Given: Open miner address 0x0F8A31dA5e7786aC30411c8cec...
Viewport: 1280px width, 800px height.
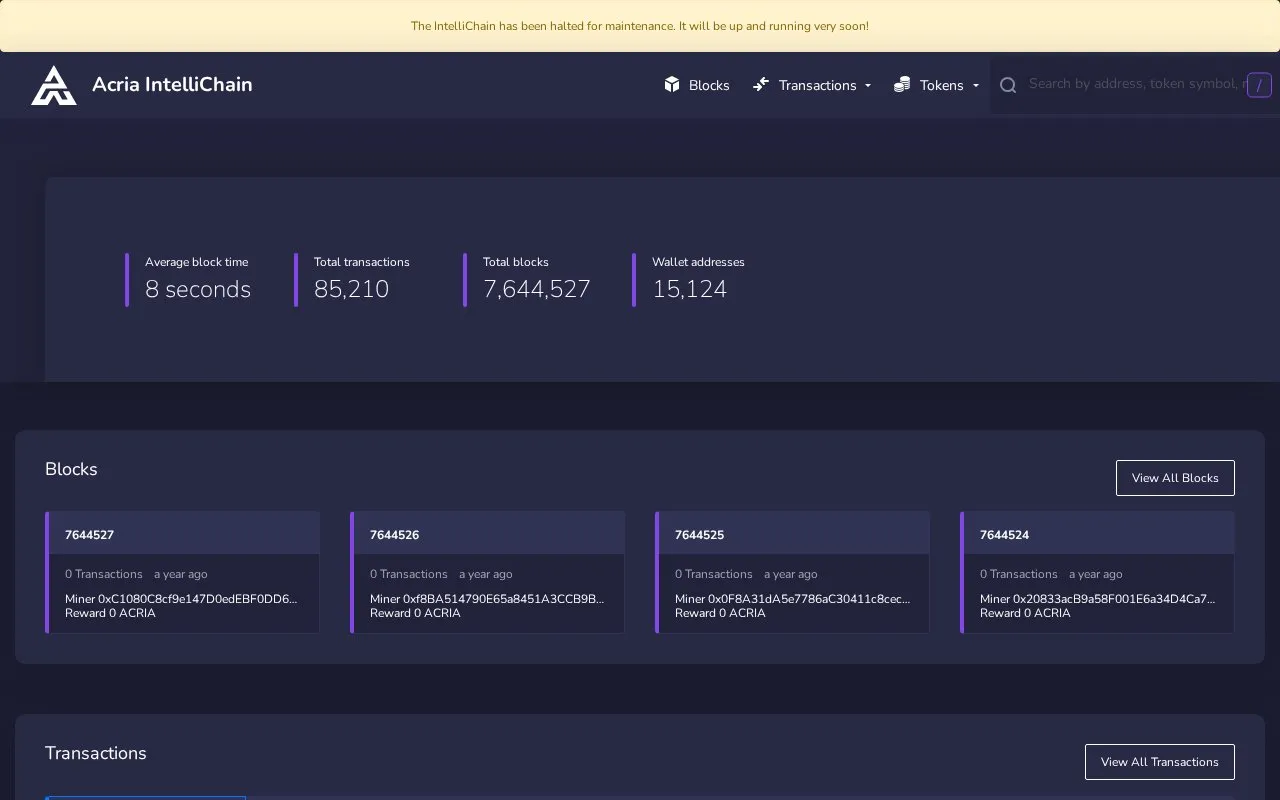Looking at the screenshot, I should [809, 599].
